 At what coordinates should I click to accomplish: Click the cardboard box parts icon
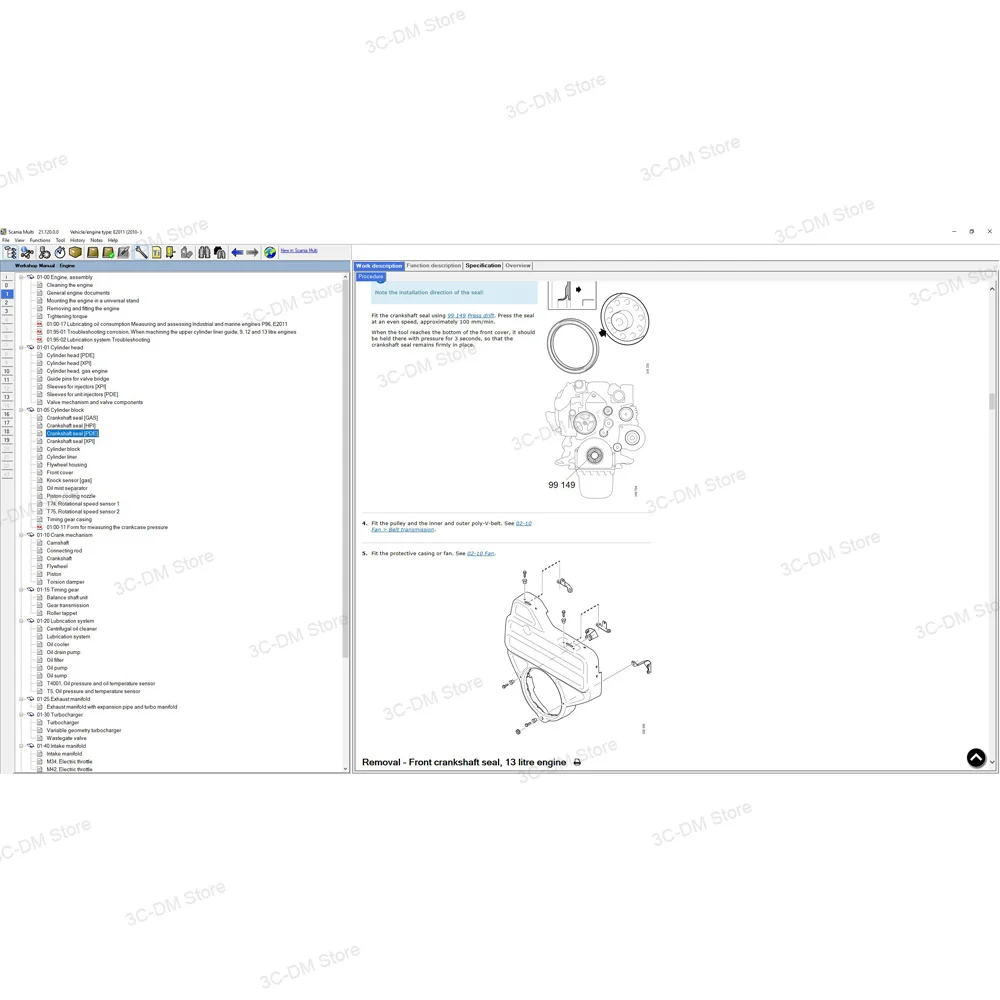tap(75, 253)
